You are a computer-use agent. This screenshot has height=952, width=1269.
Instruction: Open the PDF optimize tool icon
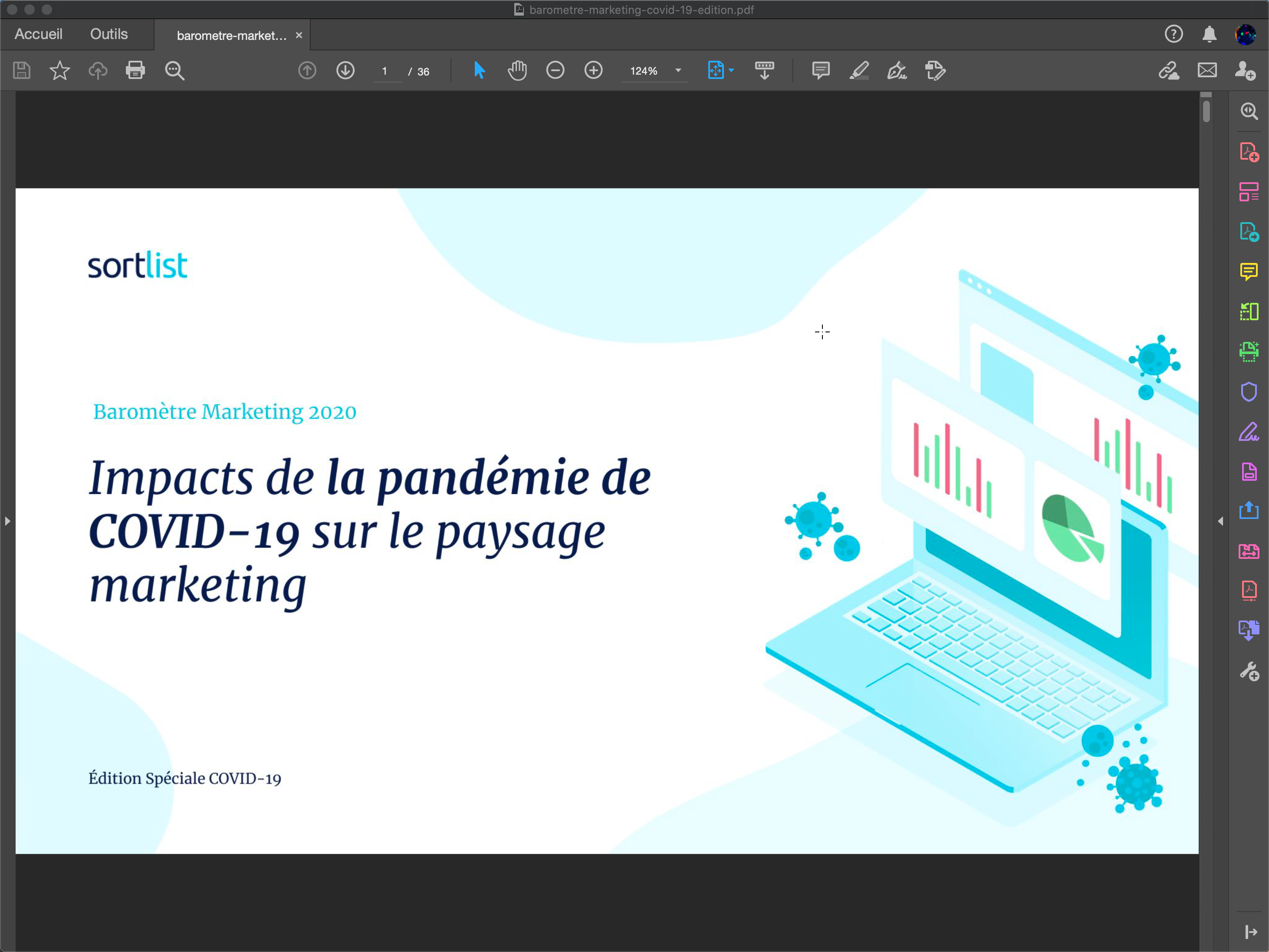(1249, 590)
